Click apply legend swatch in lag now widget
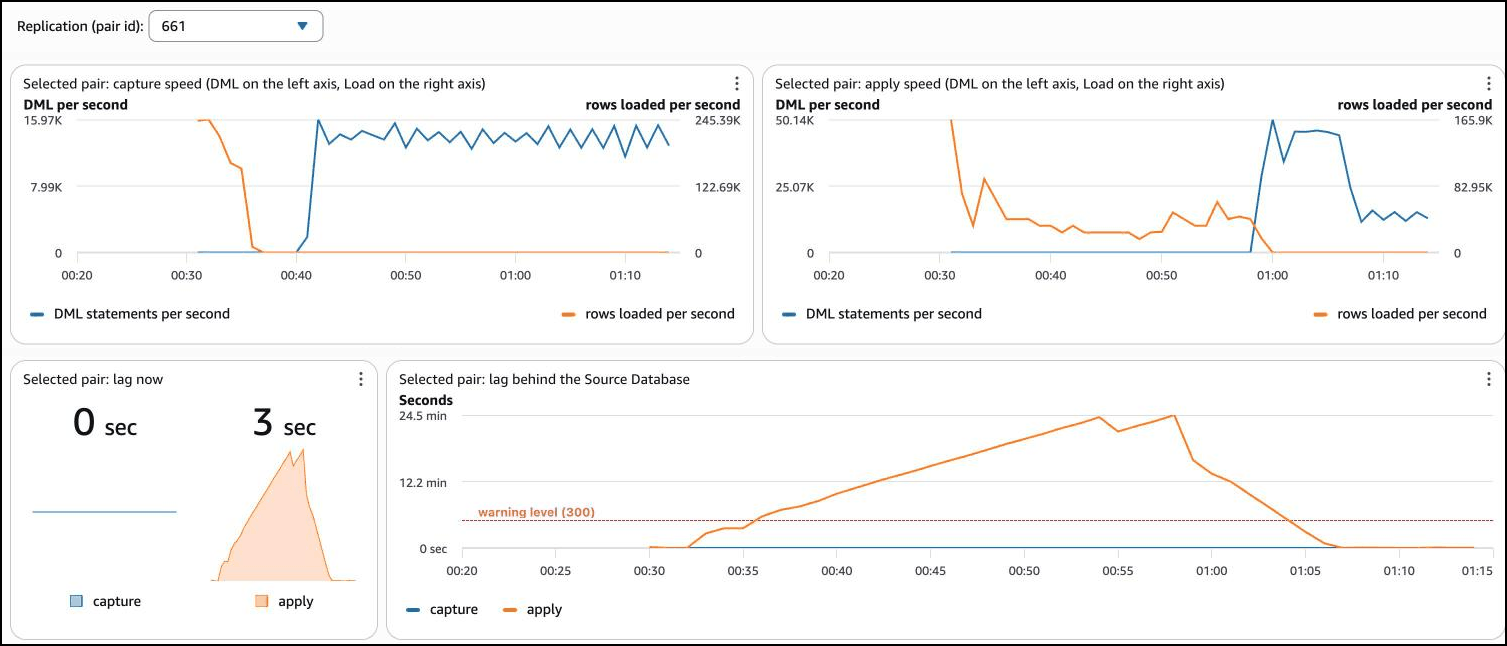 tap(262, 601)
